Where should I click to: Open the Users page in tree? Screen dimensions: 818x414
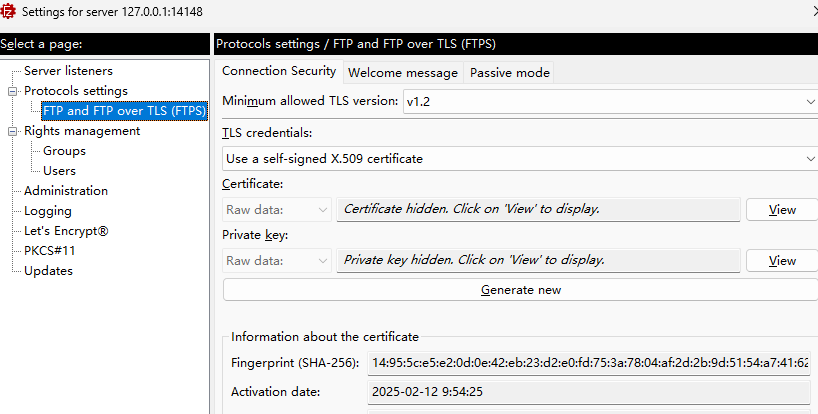(x=59, y=171)
